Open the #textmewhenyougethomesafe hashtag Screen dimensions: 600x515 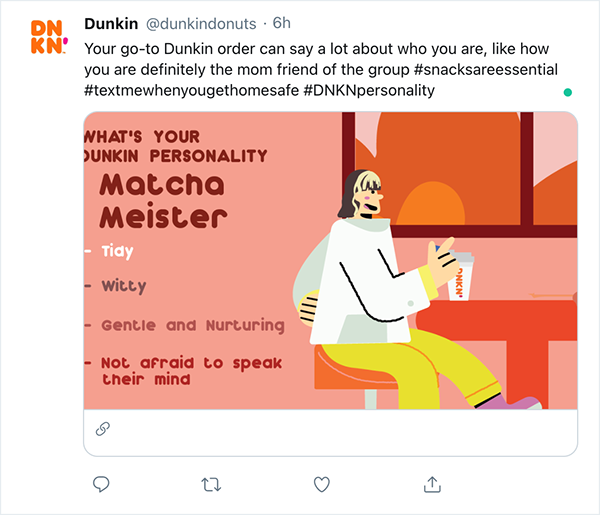[191, 91]
